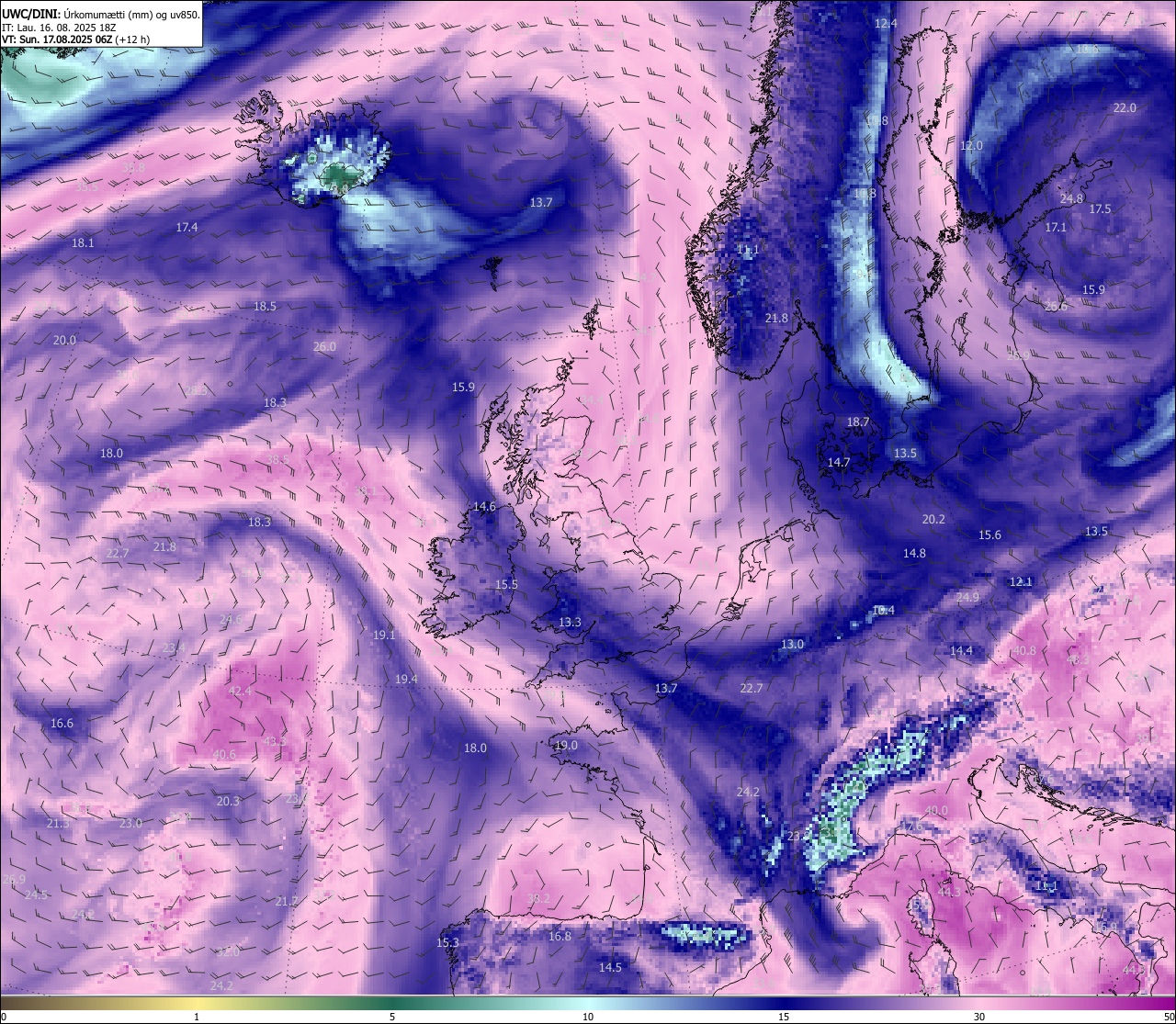
Task: Click the 12.4 value at the top
Action: pyautogui.click(x=885, y=23)
